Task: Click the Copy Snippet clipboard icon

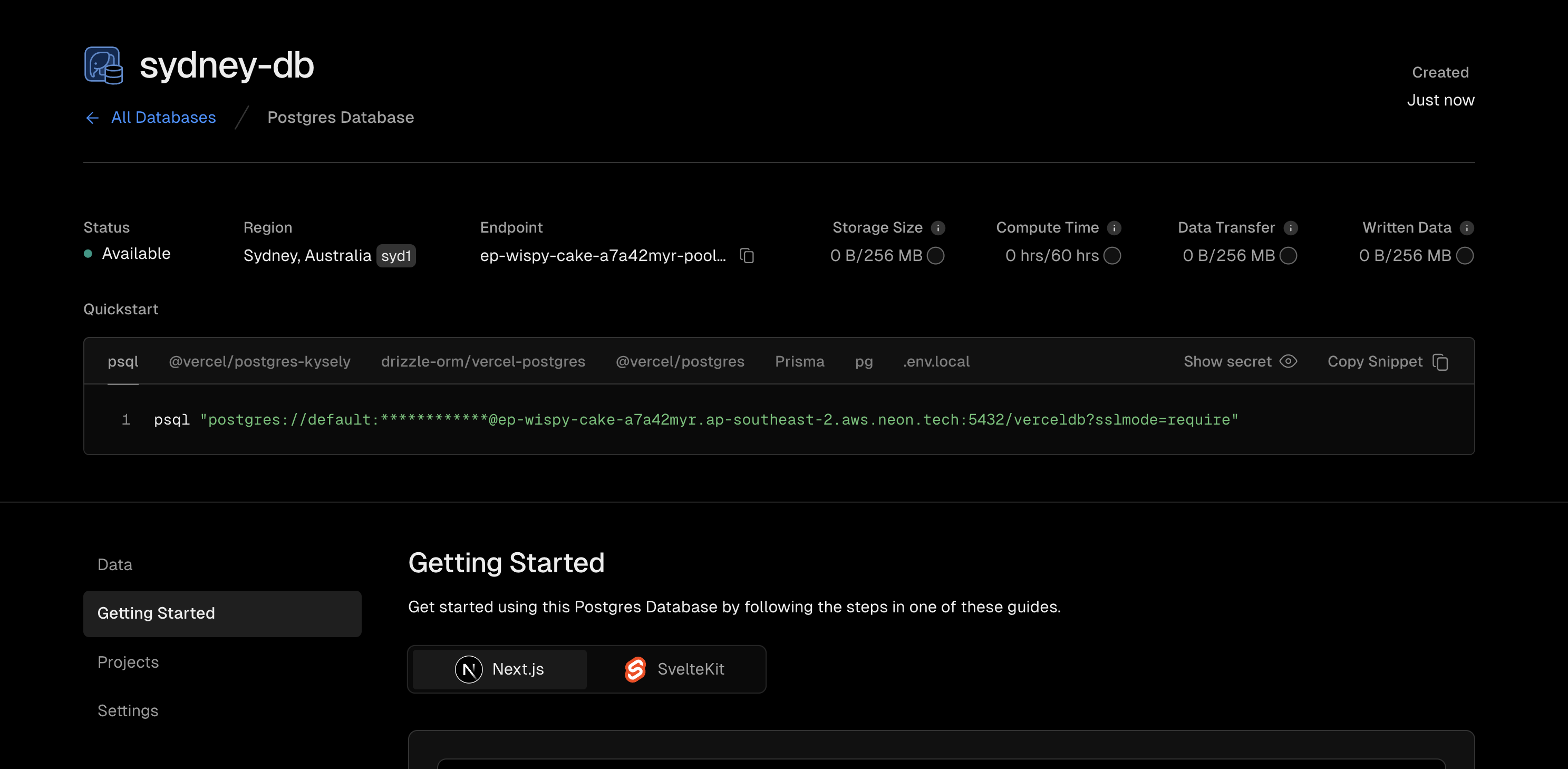Action: click(x=1441, y=362)
